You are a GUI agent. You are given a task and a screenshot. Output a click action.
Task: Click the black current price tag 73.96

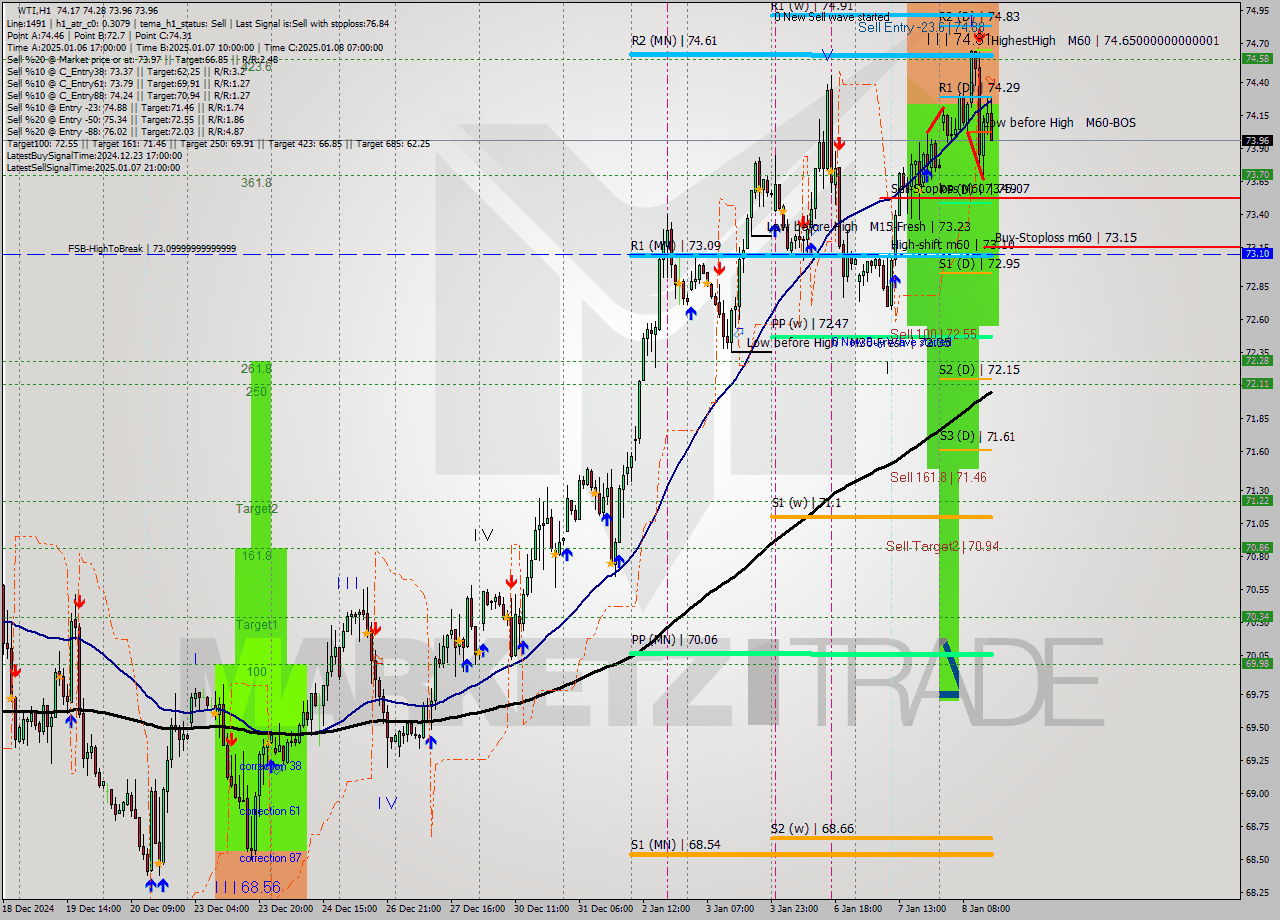pos(1257,141)
